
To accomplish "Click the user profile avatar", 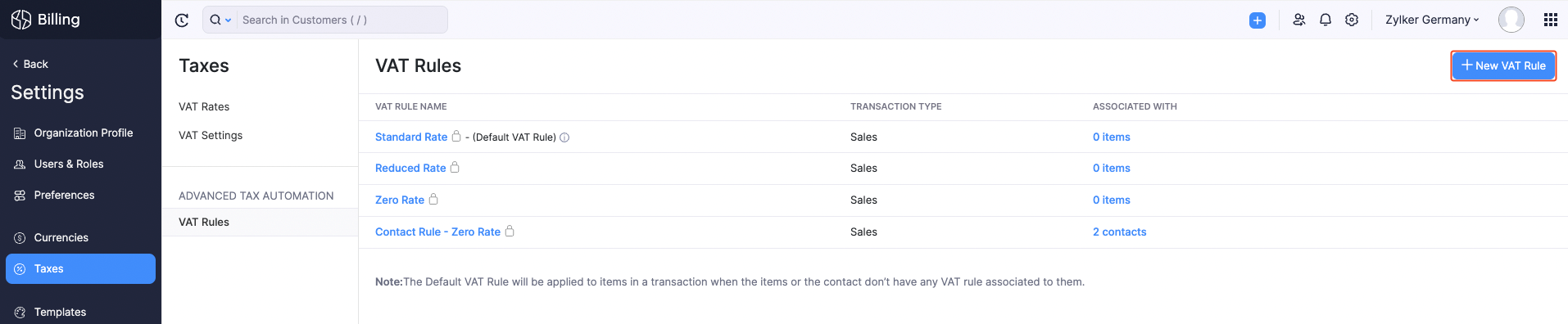I will (x=1511, y=20).
